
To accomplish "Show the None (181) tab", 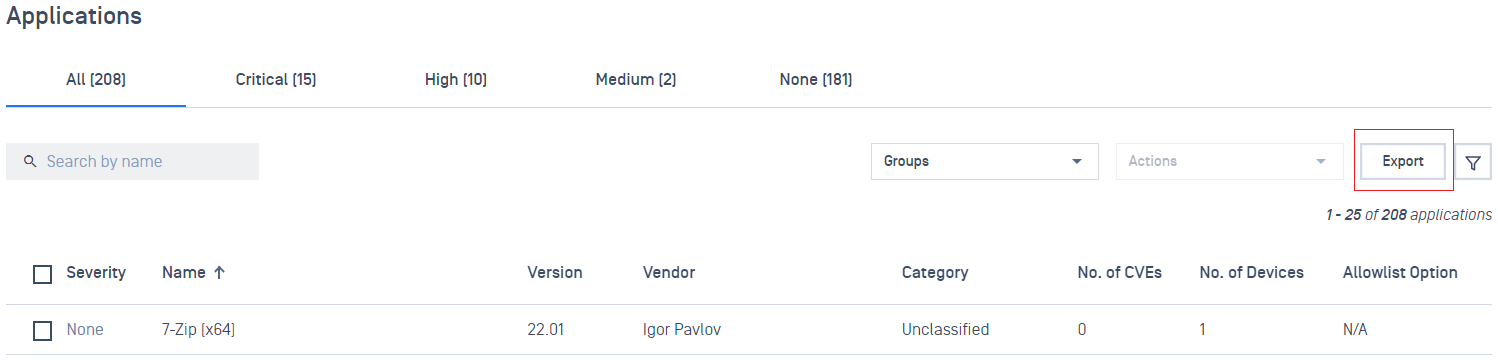I will (816, 79).
